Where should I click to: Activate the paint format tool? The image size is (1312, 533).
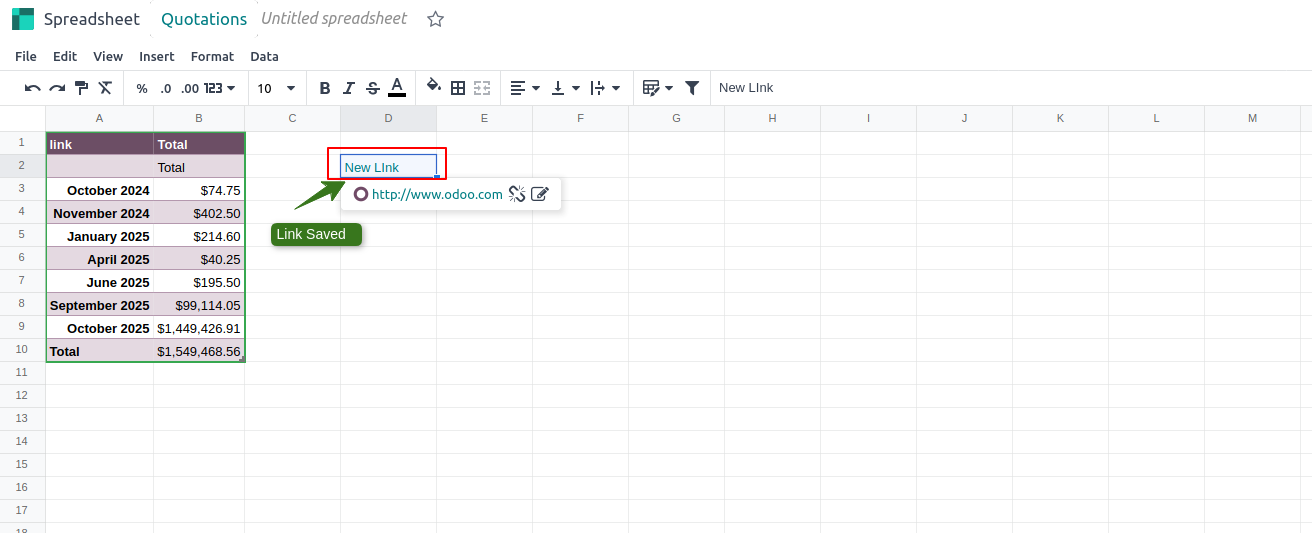pos(81,88)
